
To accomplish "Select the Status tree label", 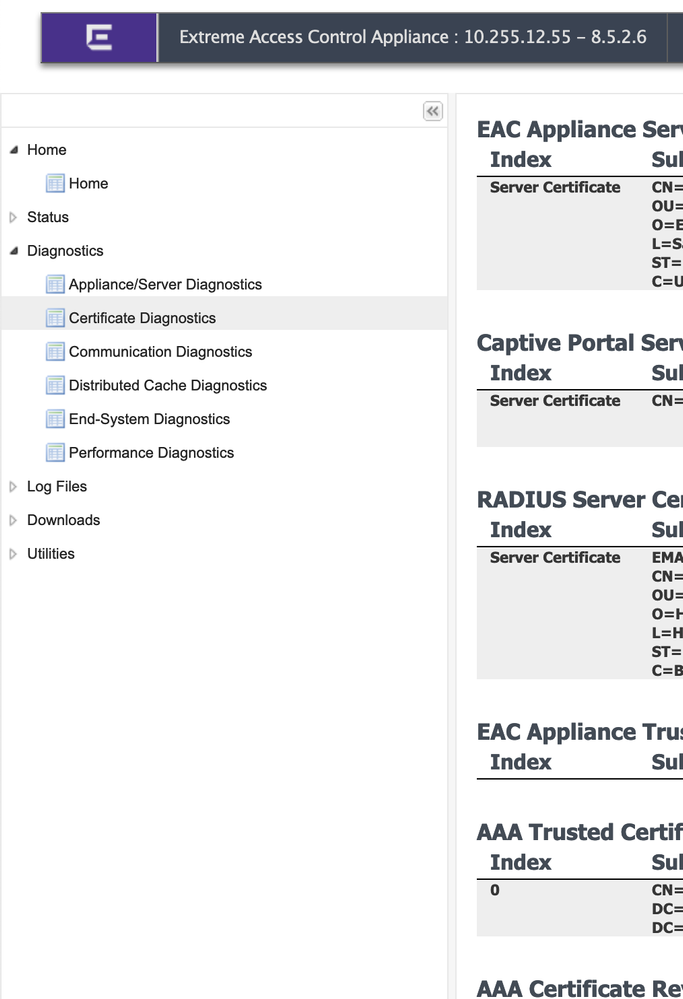I will 48,217.
